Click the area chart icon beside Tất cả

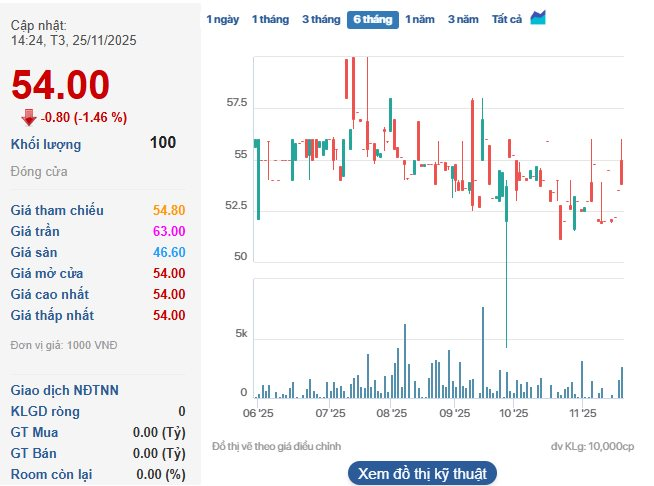(x=538, y=18)
